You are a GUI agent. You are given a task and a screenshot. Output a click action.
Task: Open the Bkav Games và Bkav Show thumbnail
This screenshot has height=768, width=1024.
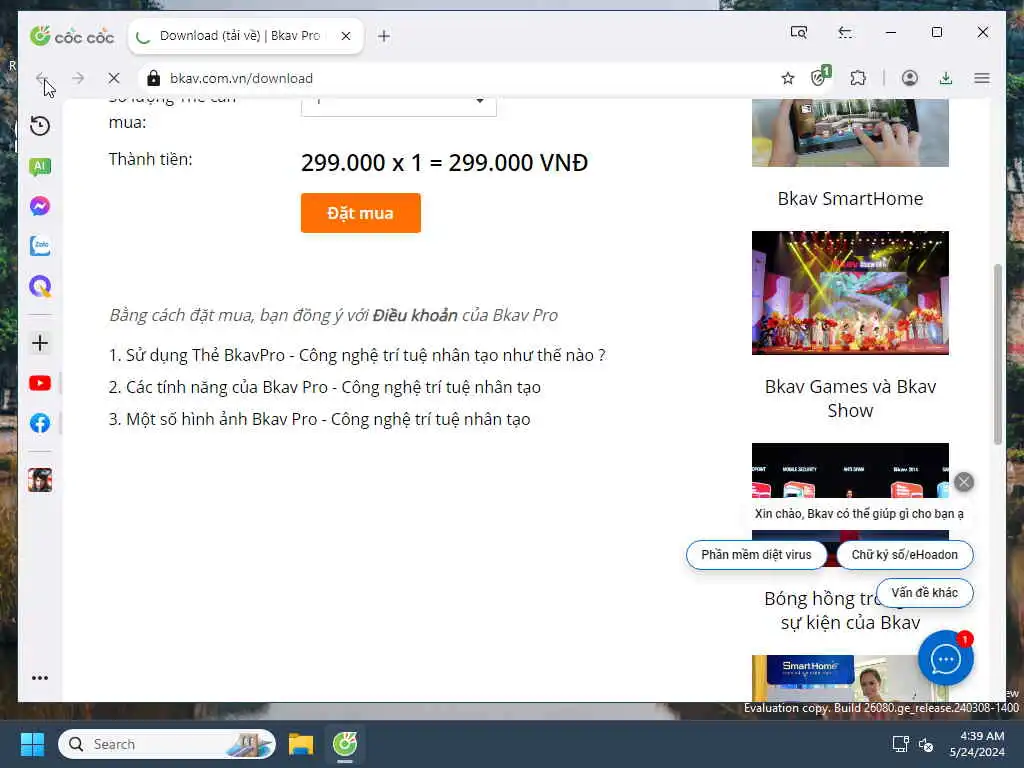850,293
